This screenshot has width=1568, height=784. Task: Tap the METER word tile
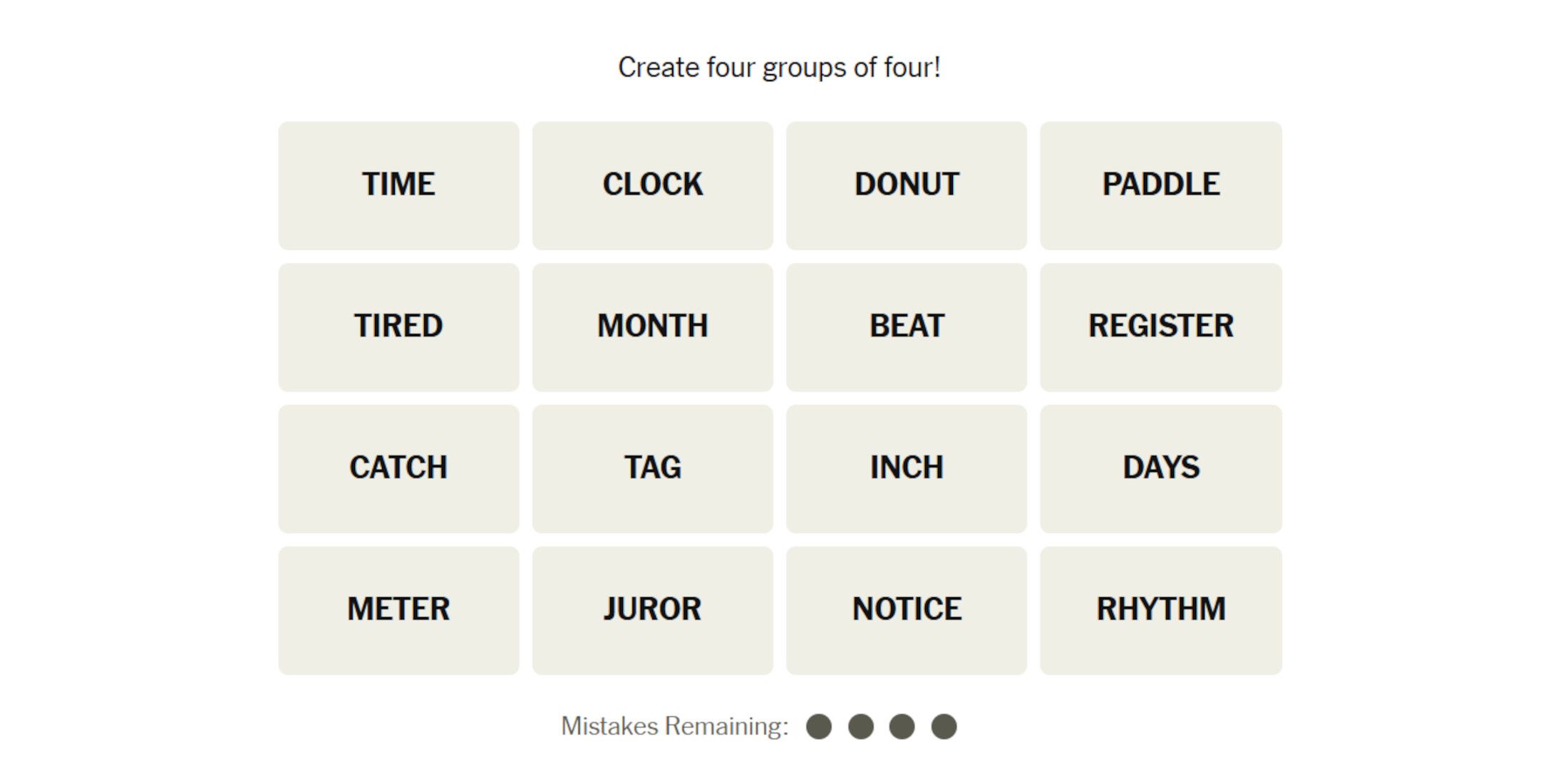pos(398,610)
